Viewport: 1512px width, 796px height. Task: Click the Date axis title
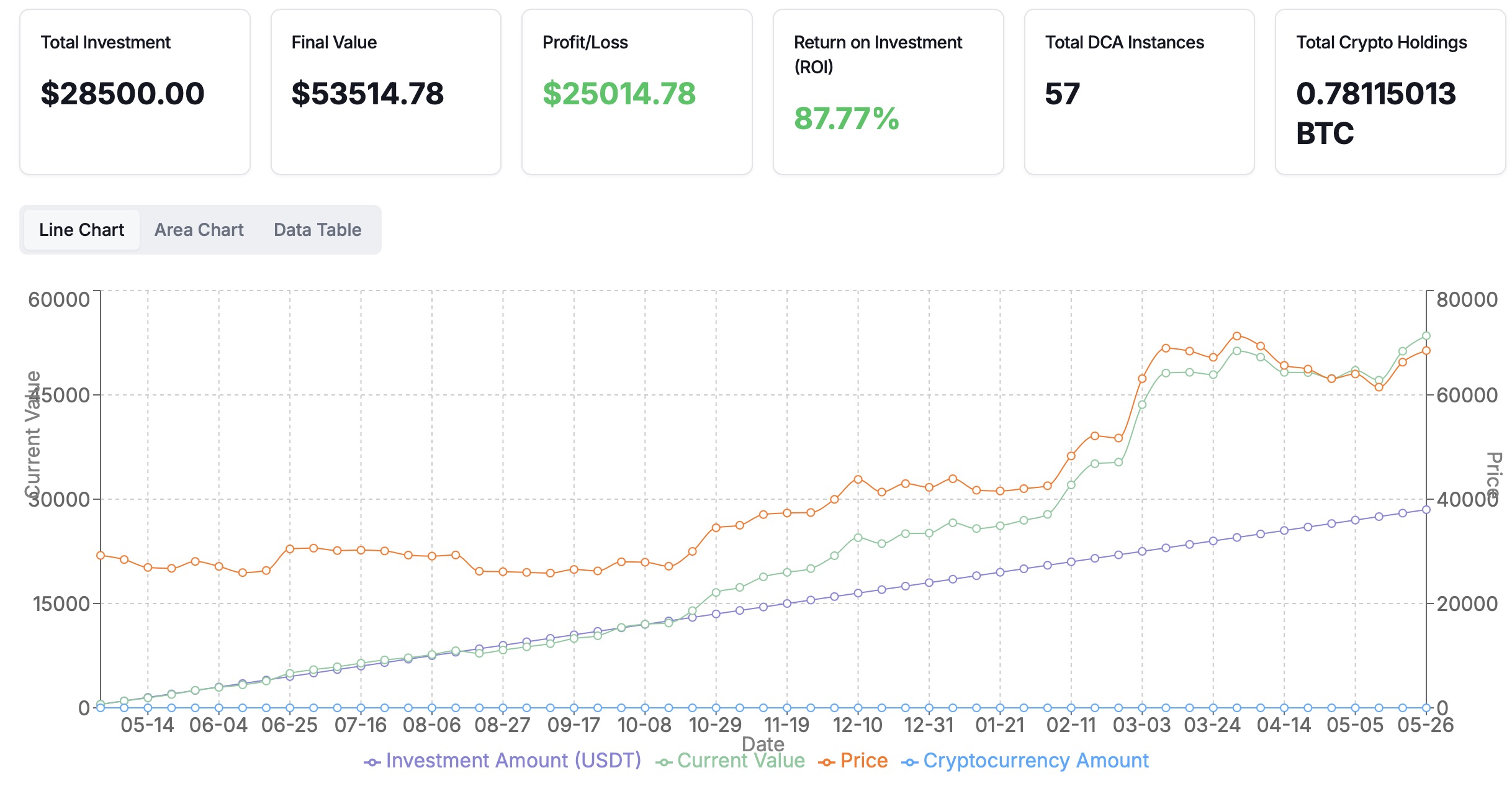[x=763, y=744]
